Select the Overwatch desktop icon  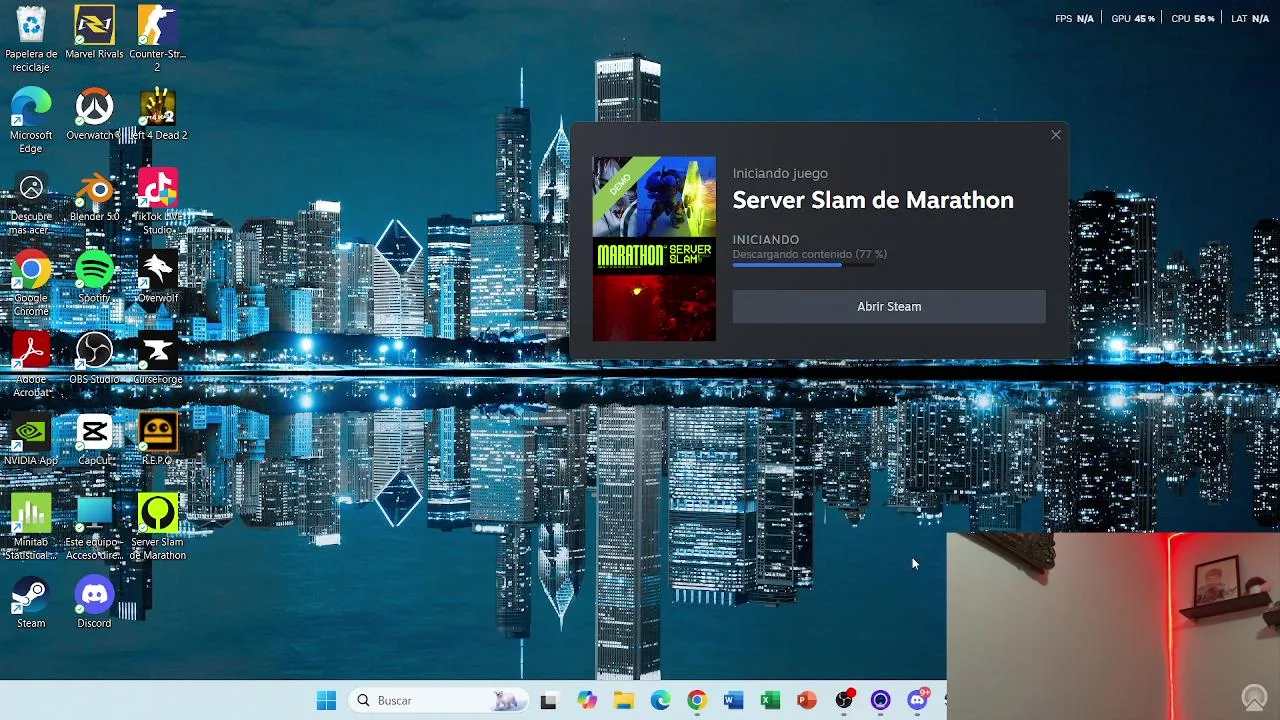coord(94,113)
